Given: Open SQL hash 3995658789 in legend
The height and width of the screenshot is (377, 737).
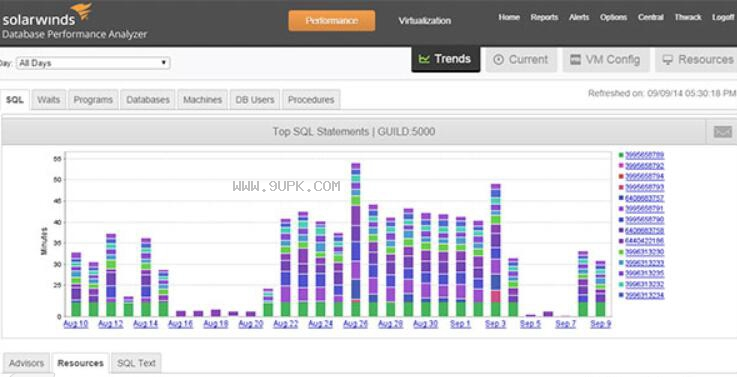Looking at the screenshot, I should click(644, 155).
